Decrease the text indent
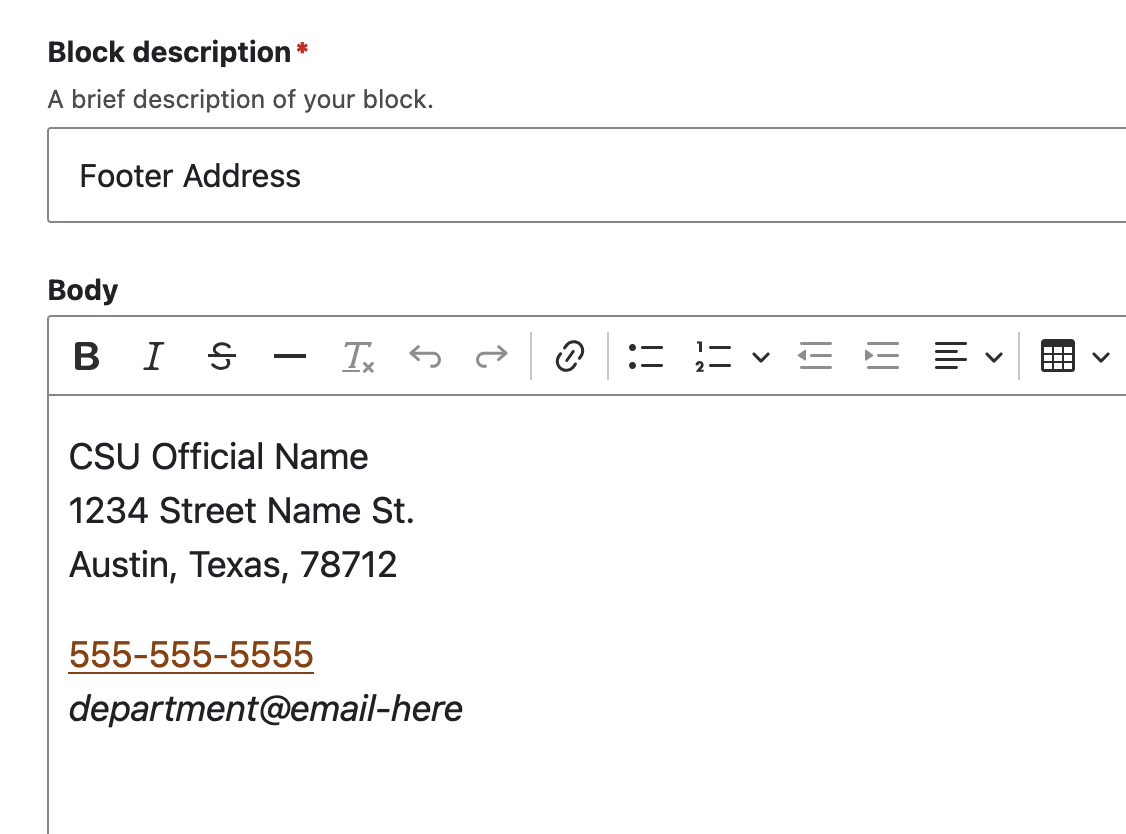 (x=815, y=356)
